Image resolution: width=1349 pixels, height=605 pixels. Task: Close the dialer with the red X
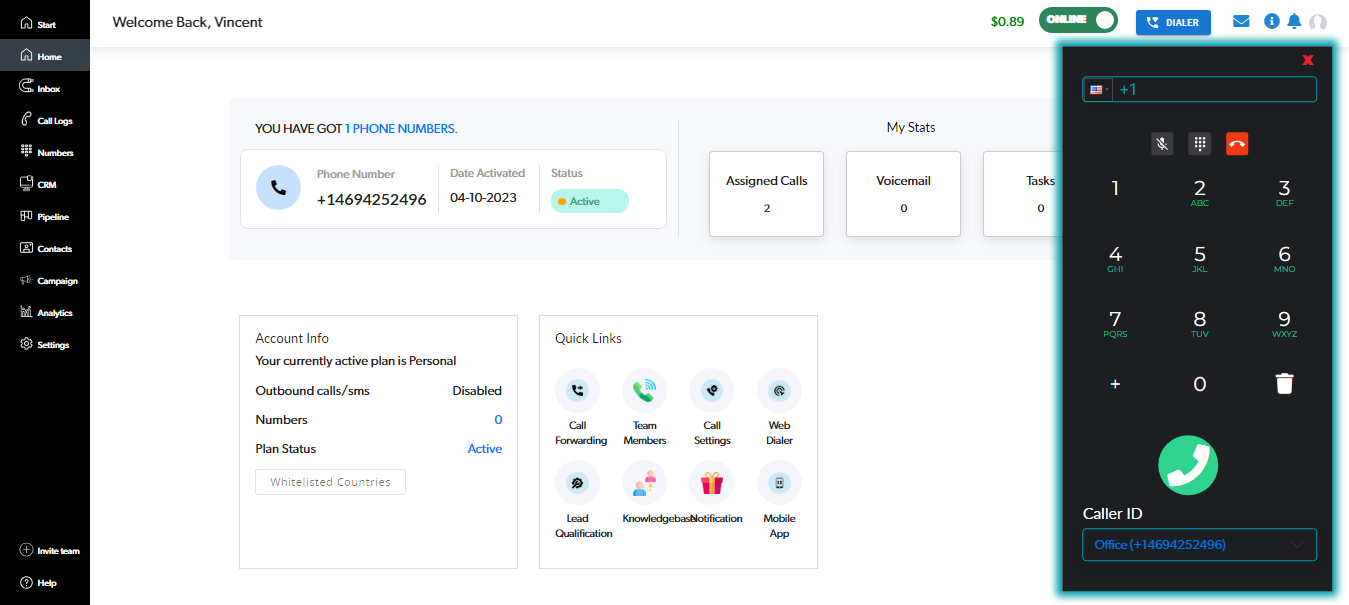pyautogui.click(x=1307, y=60)
